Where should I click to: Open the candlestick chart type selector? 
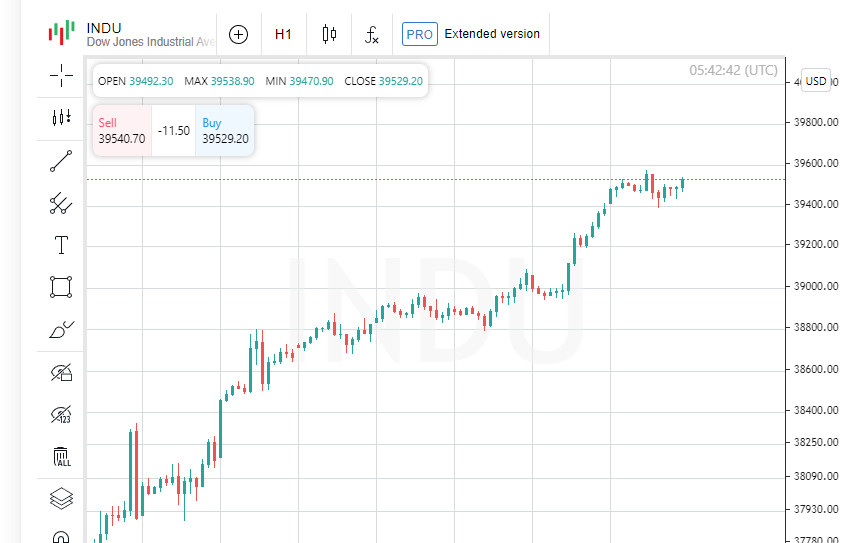click(x=329, y=34)
